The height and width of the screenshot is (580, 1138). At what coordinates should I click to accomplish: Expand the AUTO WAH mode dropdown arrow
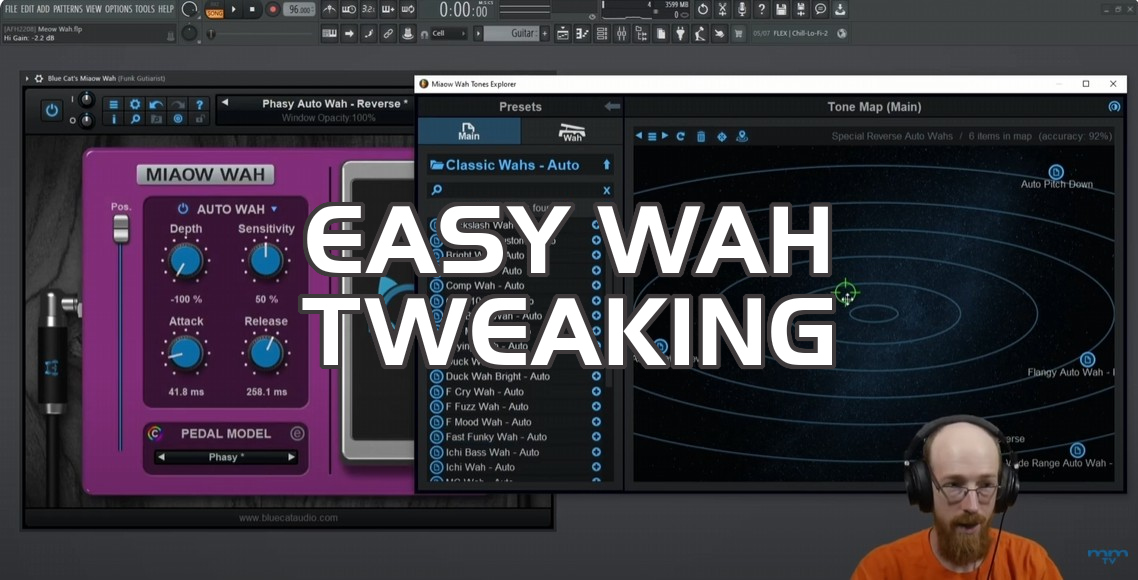click(274, 209)
